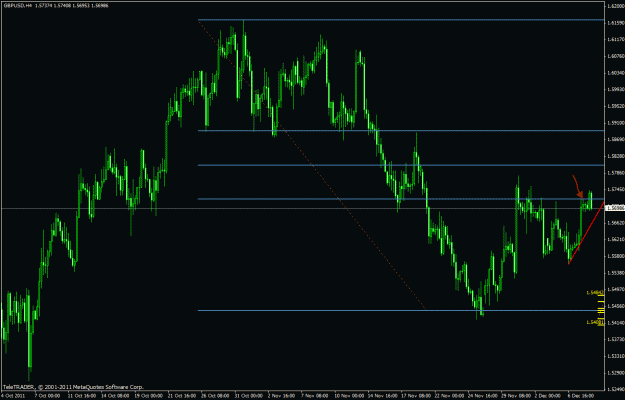Select the lowest blue Fibonacci level line
This screenshot has width=625, height=400.
point(401,310)
